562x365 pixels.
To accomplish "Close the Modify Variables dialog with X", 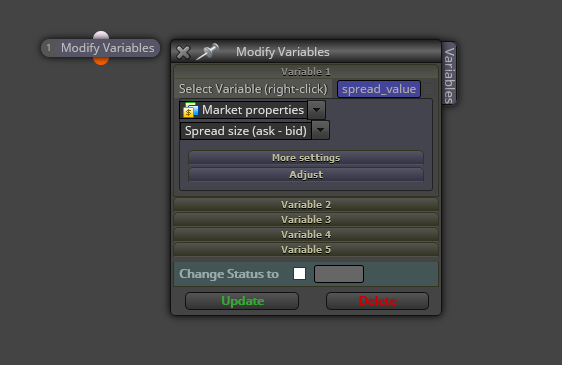I will (183, 52).
